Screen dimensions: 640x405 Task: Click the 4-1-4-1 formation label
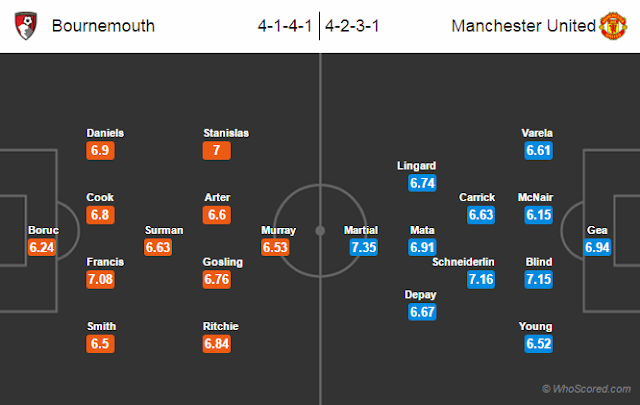pos(285,26)
